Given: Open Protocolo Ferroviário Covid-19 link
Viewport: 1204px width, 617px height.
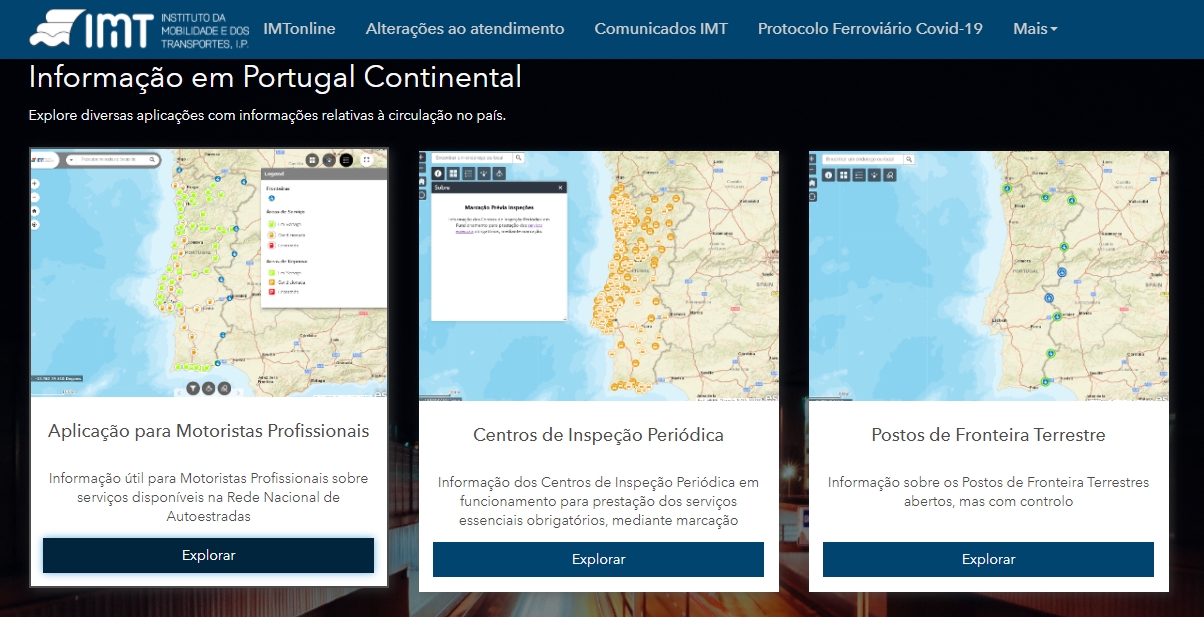Looking at the screenshot, I should (x=870, y=29).
